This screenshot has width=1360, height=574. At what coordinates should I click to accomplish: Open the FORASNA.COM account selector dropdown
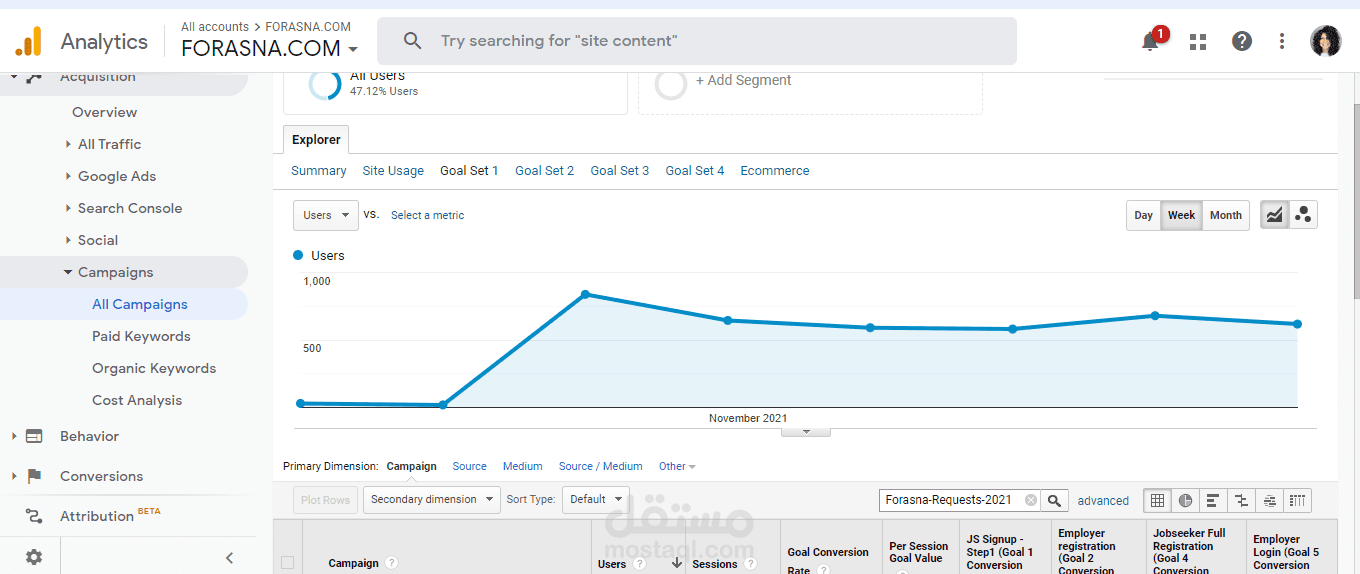pyautogui.click(x=269, y=48)
